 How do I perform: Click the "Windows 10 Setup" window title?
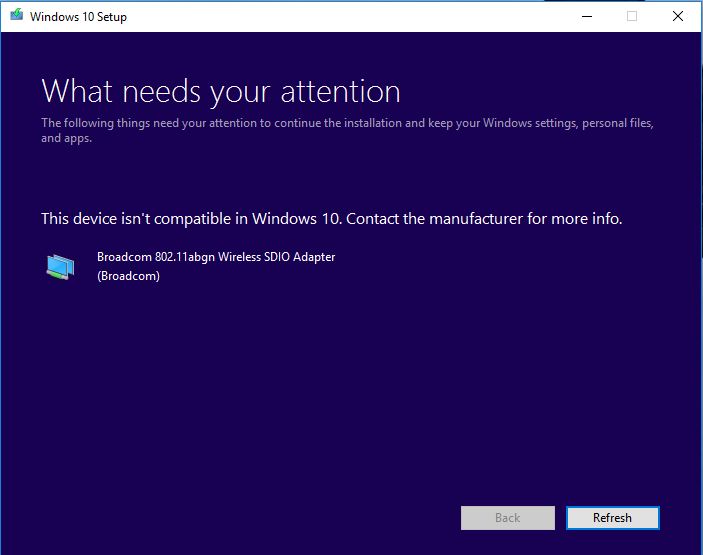point(78,17)
